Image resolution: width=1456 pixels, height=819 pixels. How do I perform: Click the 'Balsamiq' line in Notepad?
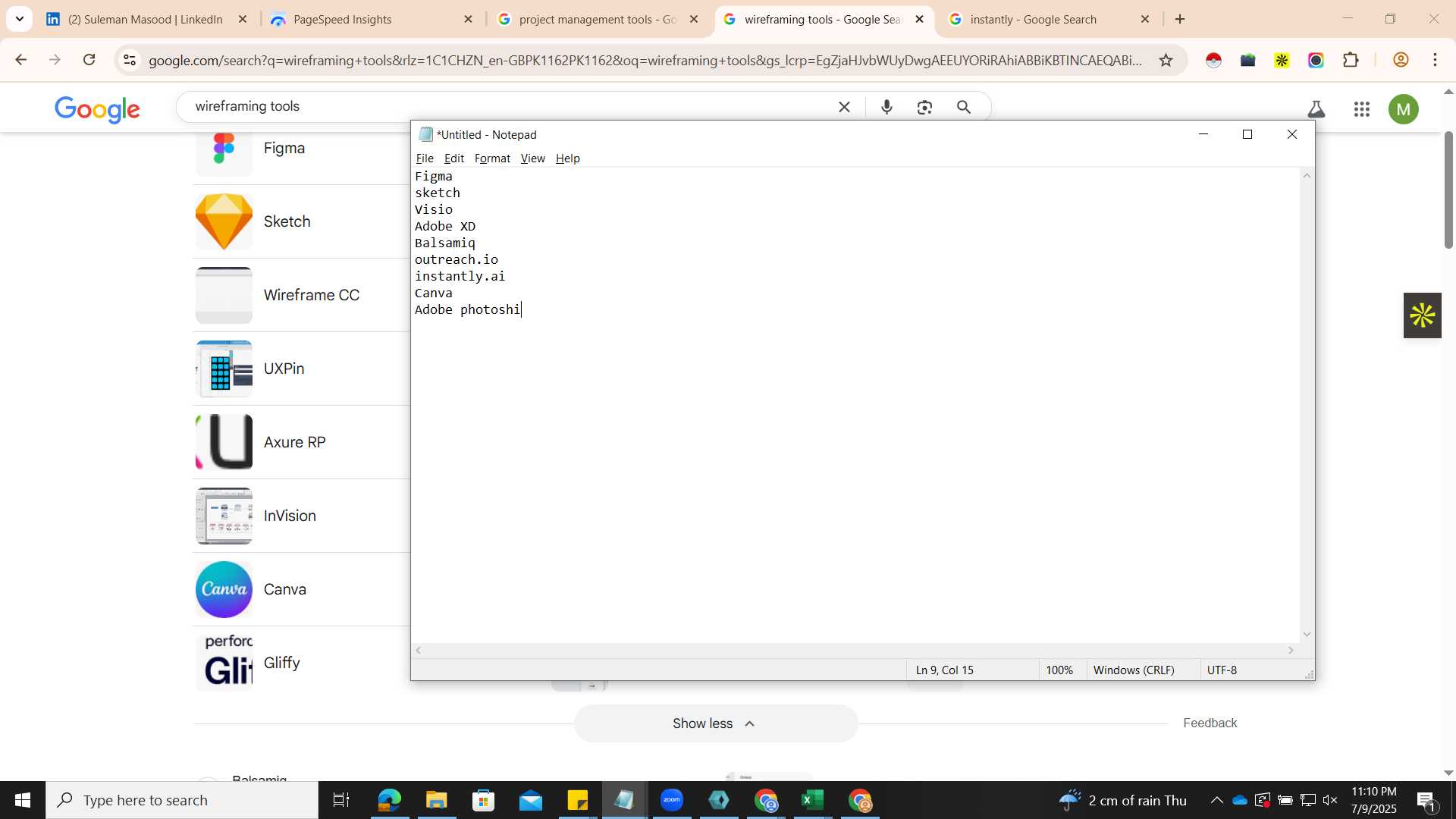click(444, 243)
